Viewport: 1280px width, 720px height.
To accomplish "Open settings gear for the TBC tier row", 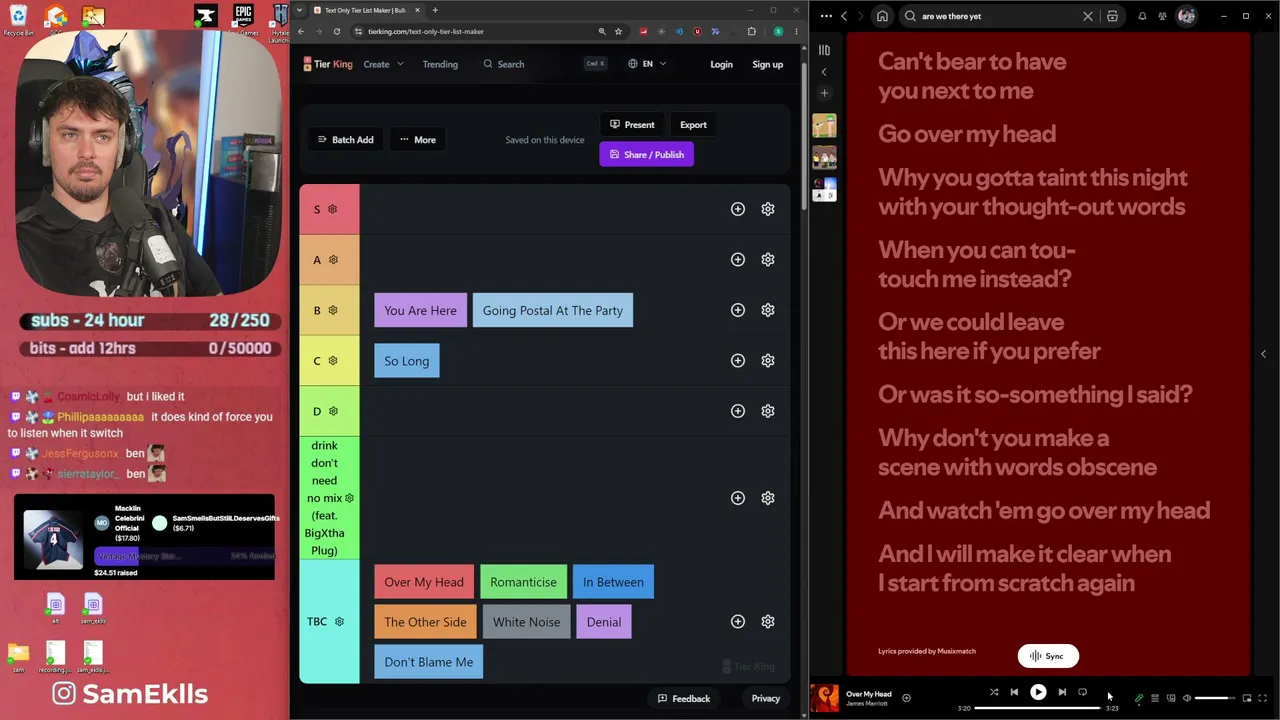I will tap(768, 621).
